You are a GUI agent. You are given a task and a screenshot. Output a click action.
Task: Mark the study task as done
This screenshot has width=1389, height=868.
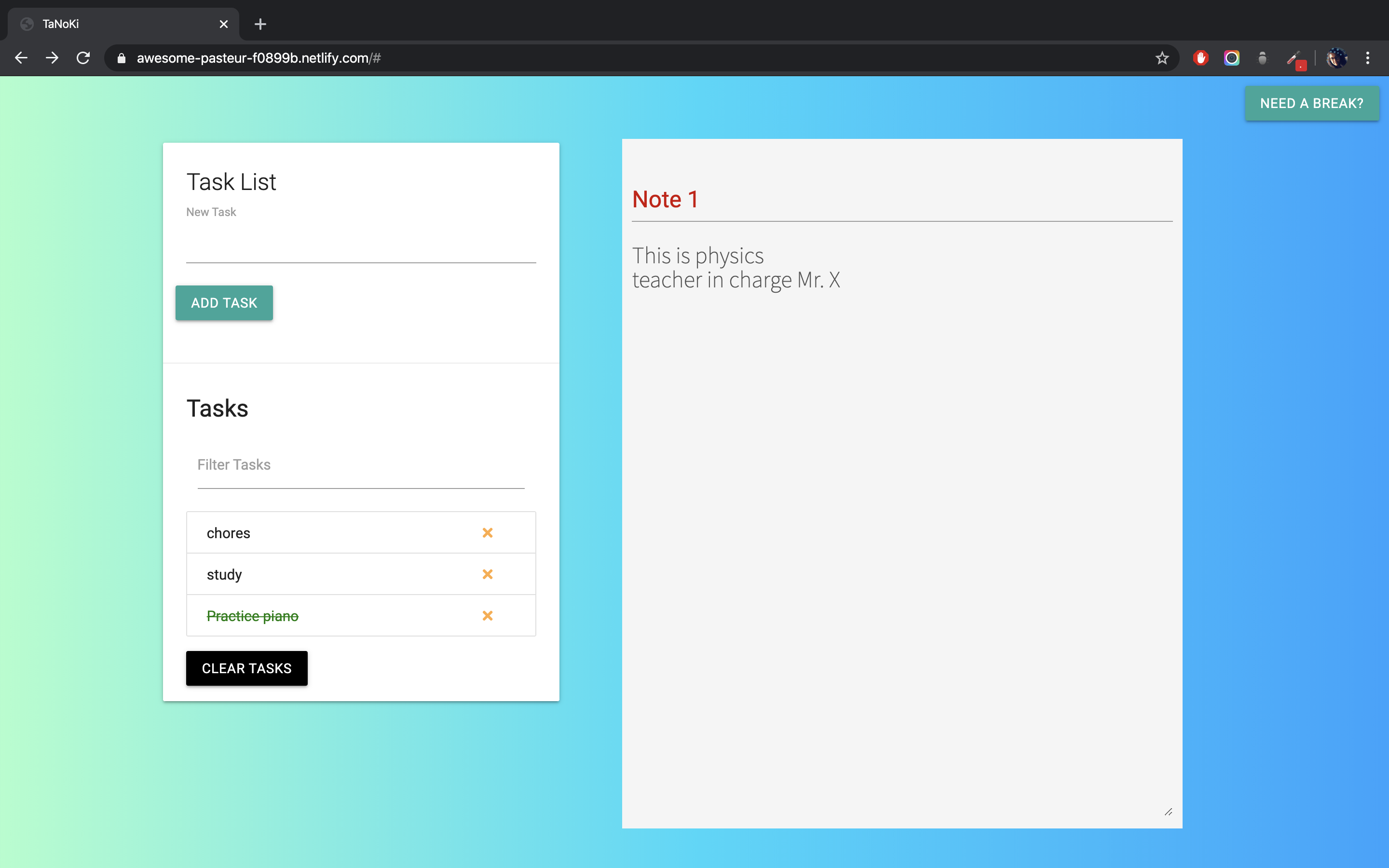pyautogui.click(x=224, y=575)
